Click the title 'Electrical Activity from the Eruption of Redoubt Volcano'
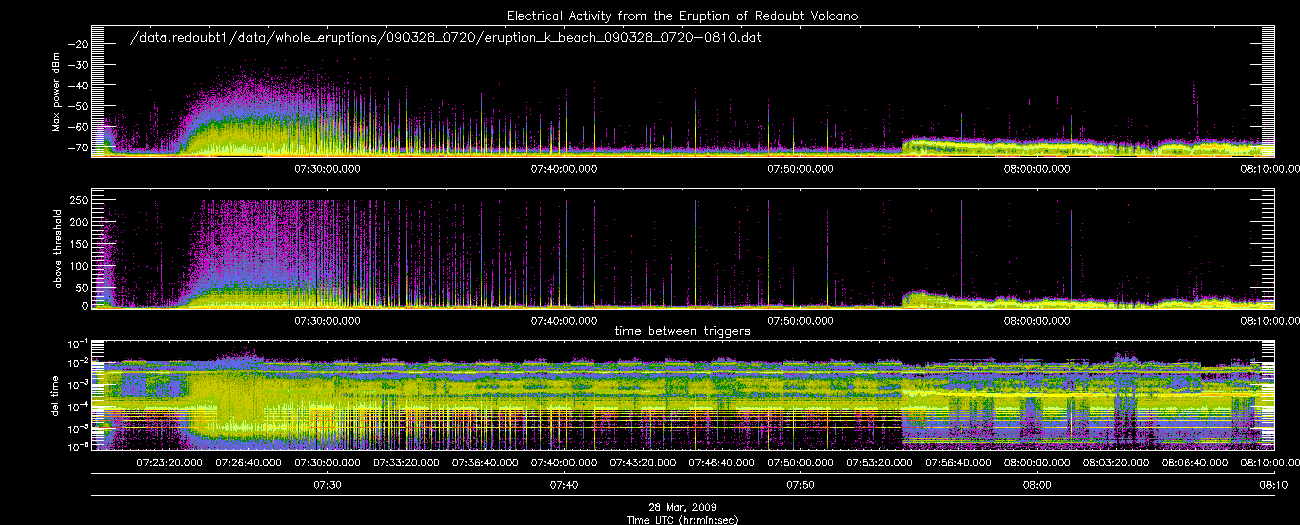The height and width of the screenshot is (525, 1300). pyautogui.click(x=682, y=16)
